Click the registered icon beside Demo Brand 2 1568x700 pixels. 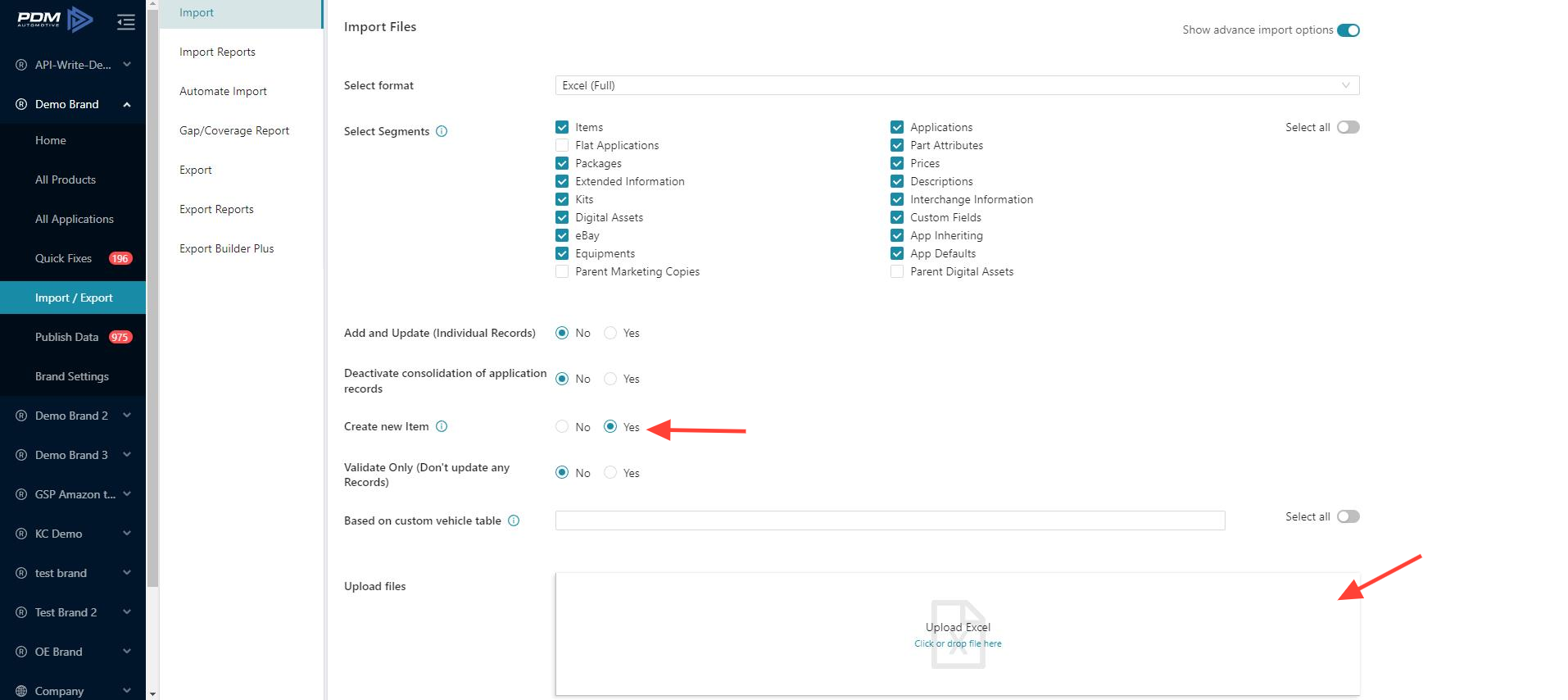pos(21,416)
